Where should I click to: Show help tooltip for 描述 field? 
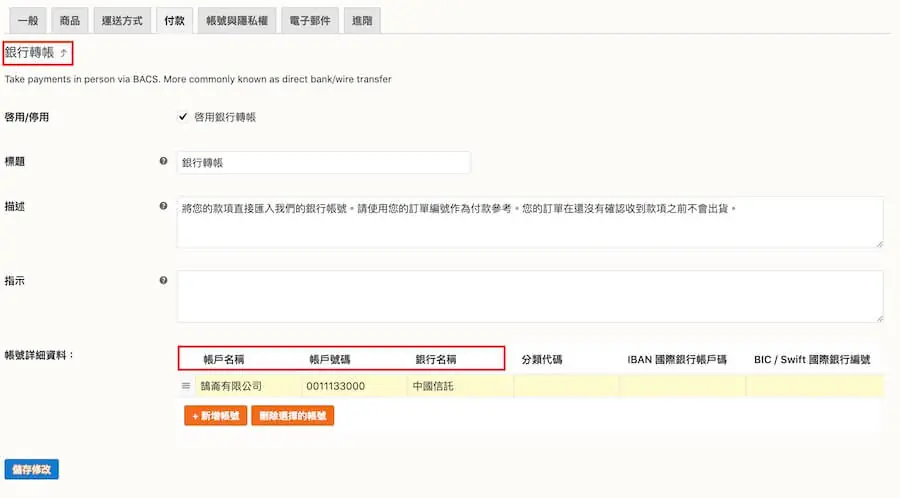pos(164,206)
